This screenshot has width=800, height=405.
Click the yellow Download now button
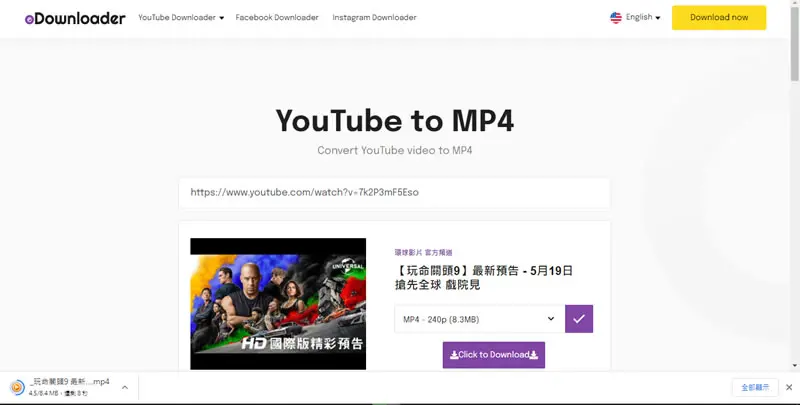click(x=719, y=17)
